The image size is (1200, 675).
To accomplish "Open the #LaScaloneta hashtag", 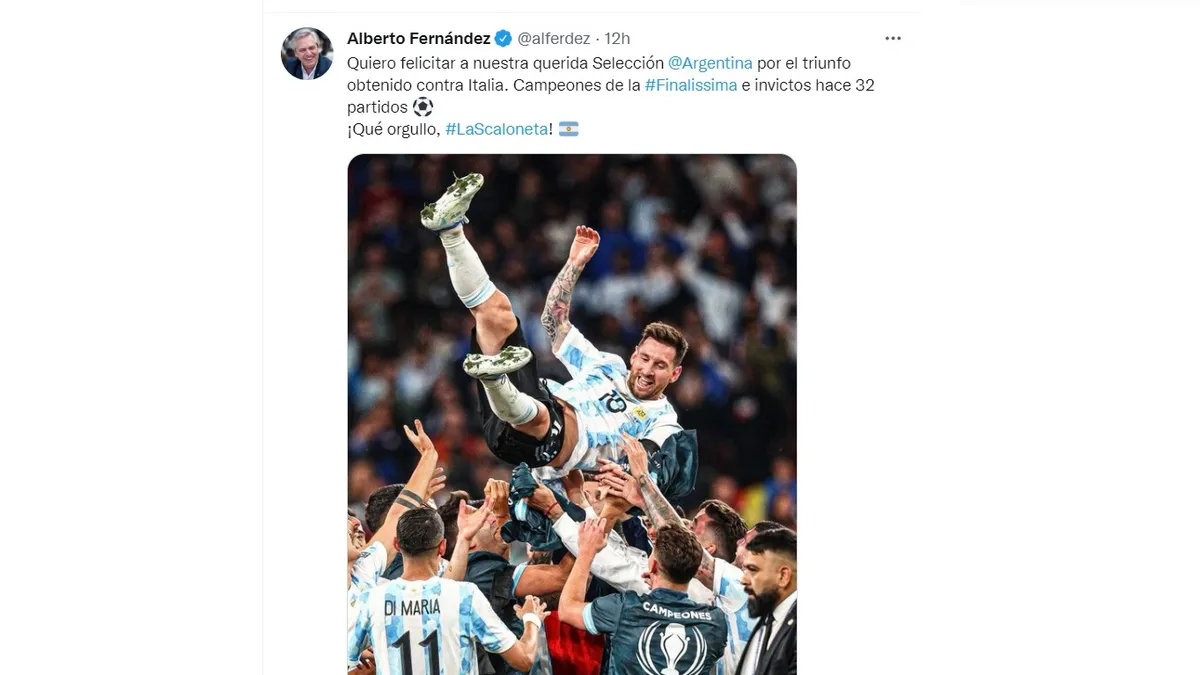I will click(497, 129).
